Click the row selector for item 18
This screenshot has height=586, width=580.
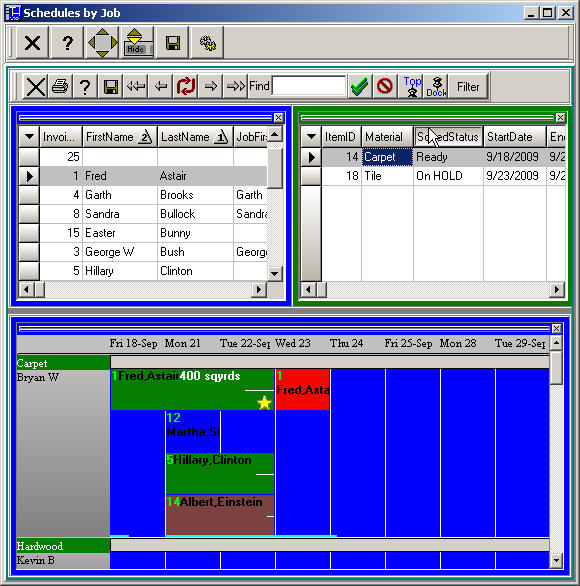(311, 176)
